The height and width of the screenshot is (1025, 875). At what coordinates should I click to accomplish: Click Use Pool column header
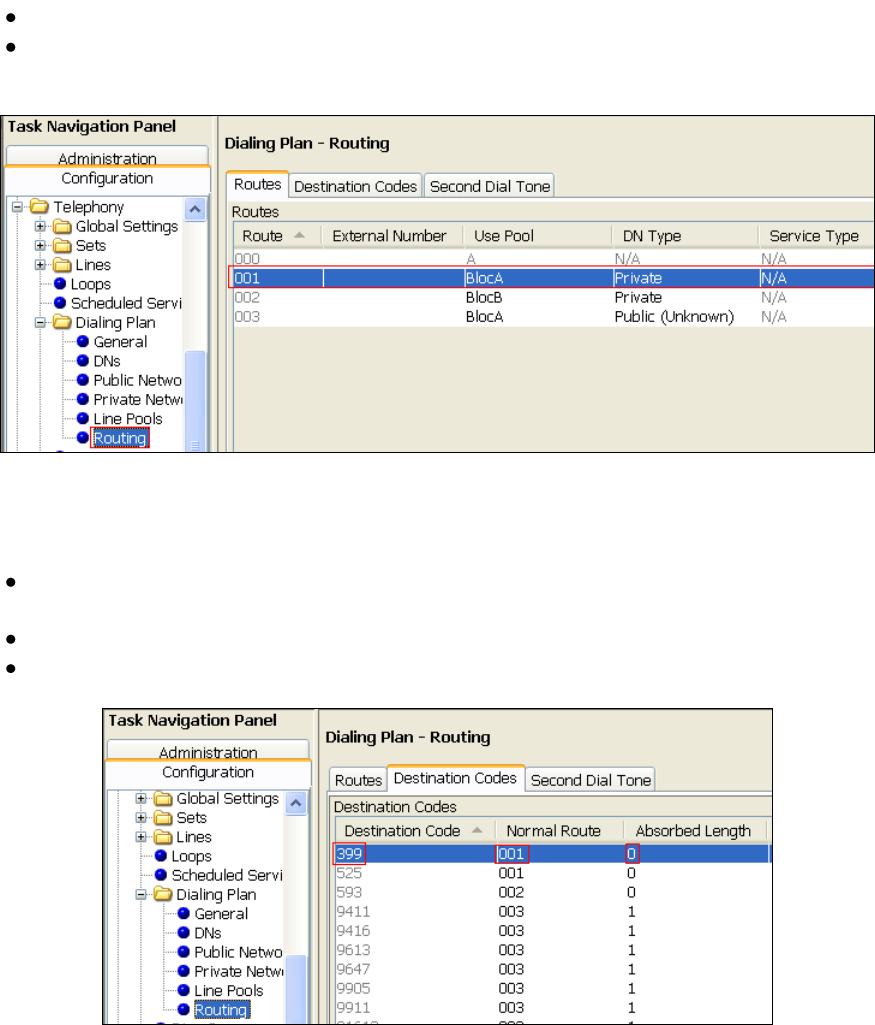point(537,235)
